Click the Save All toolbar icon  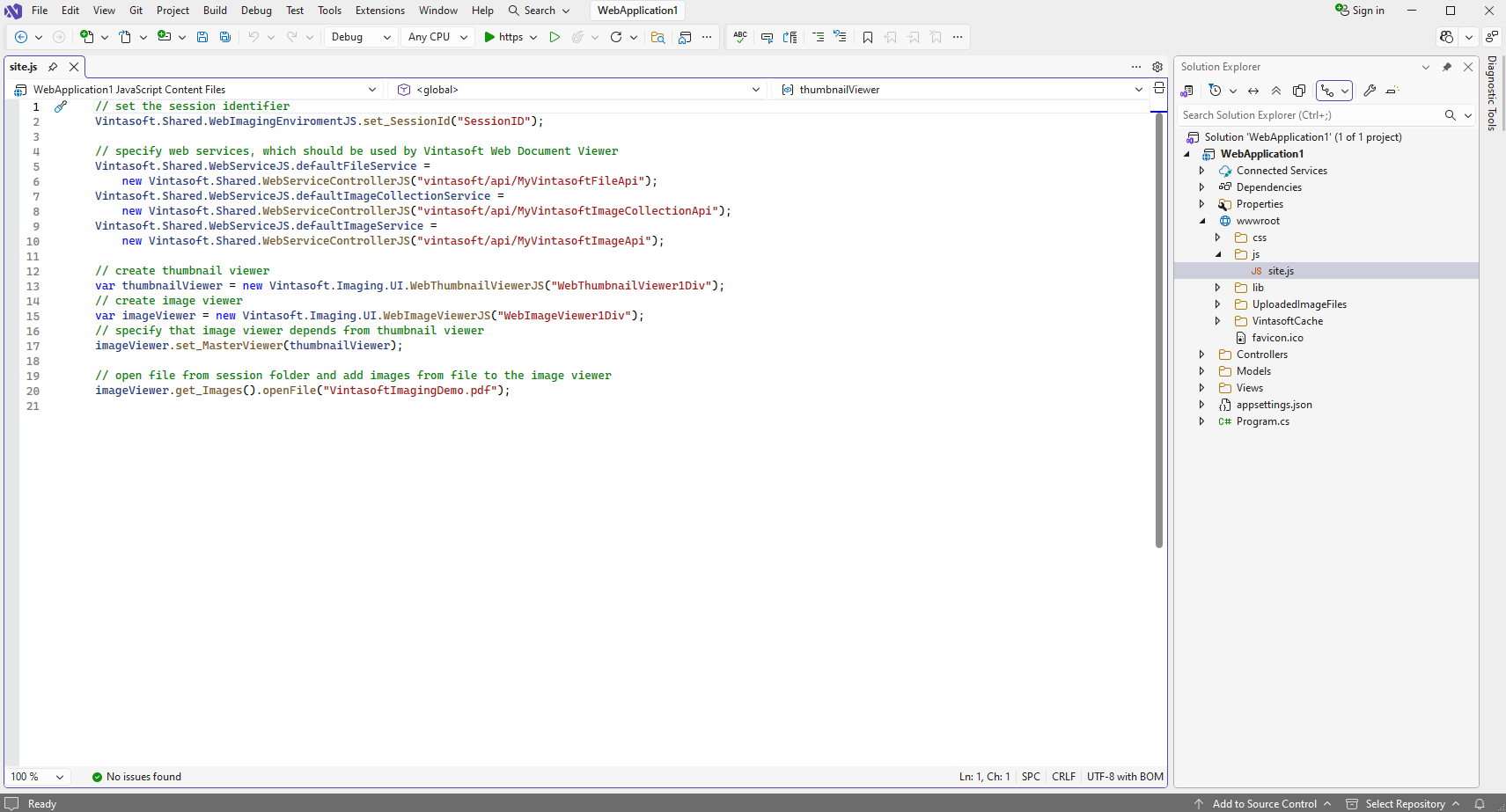click(x=225, y=37)
